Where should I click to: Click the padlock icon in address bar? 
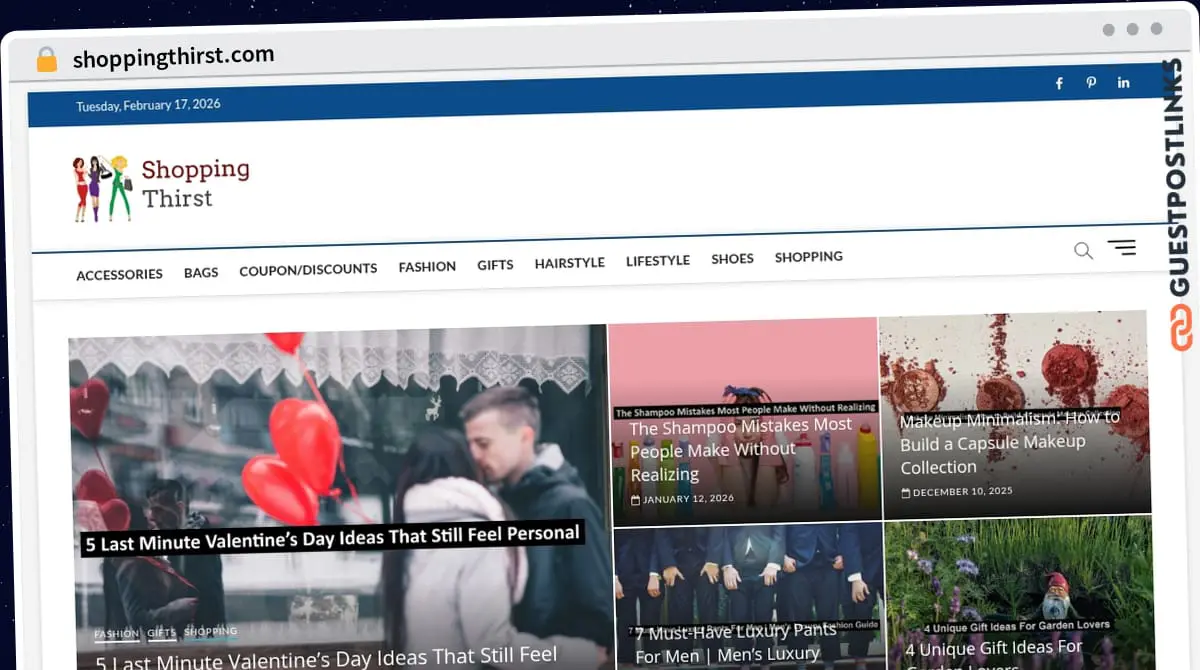47,60
